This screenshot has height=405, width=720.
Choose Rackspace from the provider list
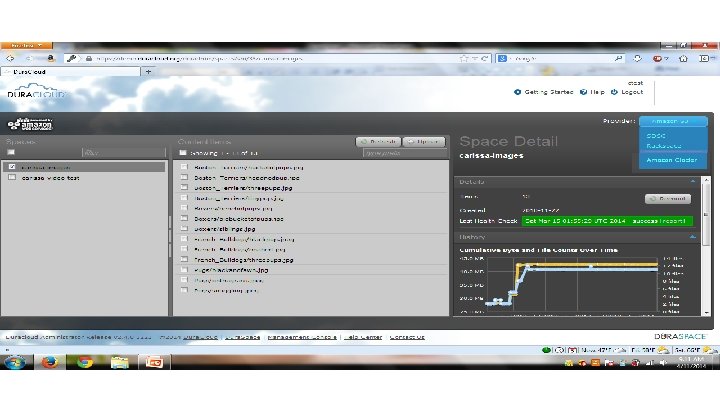coord(664,146)
